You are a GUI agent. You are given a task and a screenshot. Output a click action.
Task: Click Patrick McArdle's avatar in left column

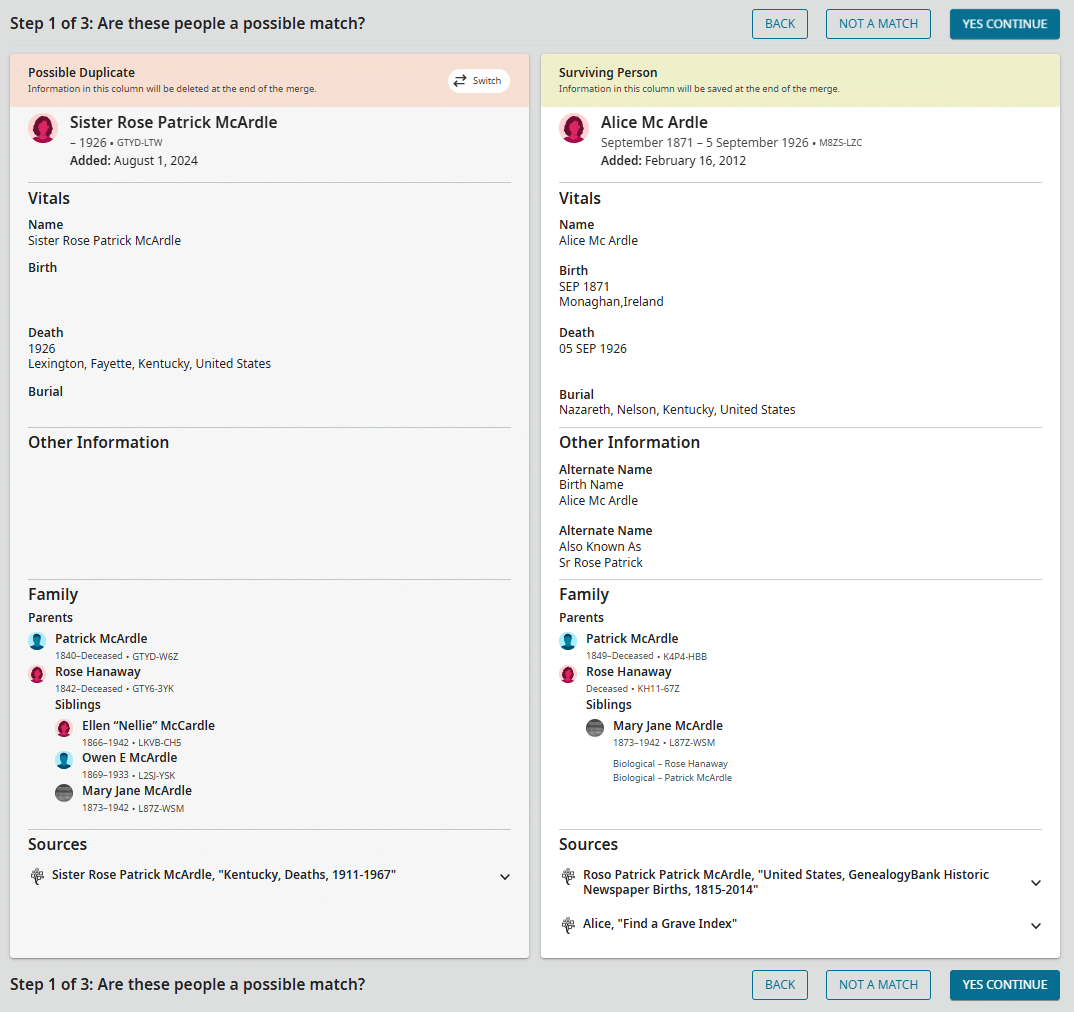coord(37,641)
